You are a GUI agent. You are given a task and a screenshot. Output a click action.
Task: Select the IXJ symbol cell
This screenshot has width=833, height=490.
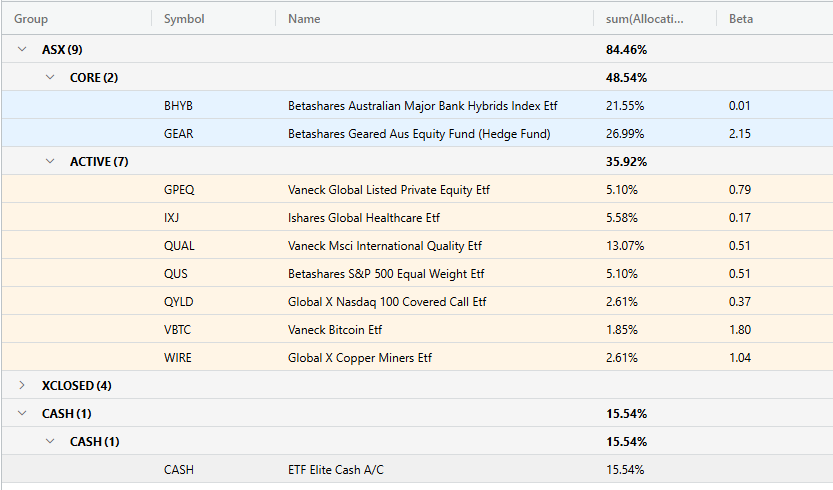(x=171, y=218)
